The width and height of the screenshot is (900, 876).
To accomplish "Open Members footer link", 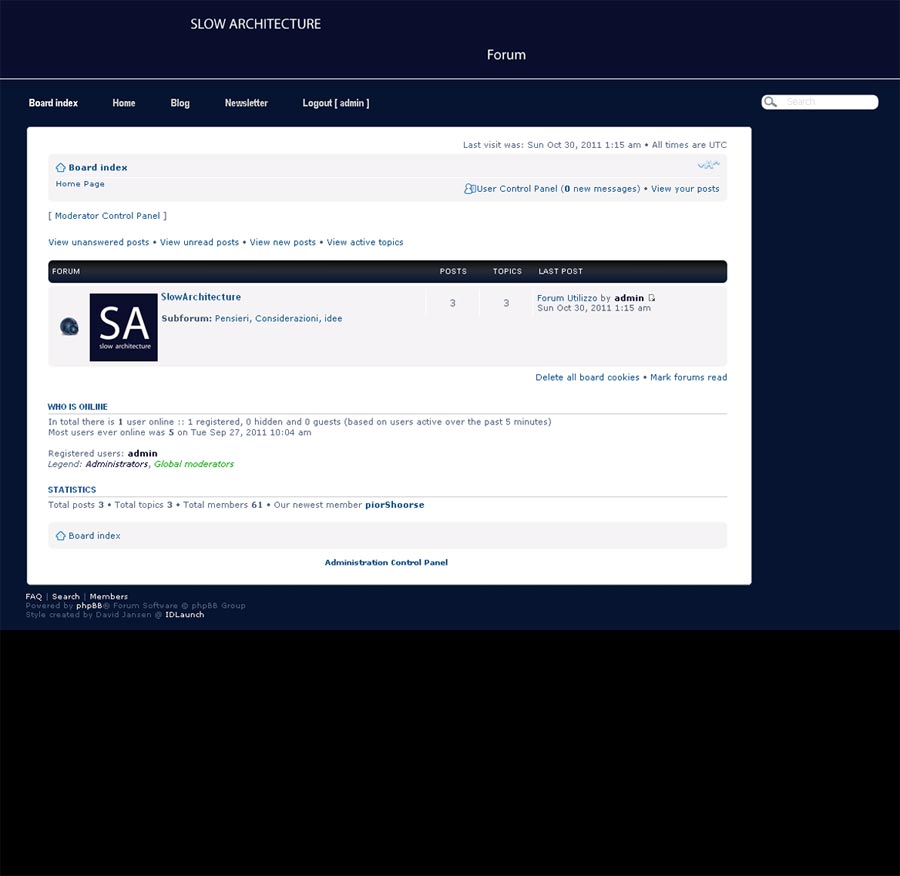I will pyautogui.click(x=108, y=596).
